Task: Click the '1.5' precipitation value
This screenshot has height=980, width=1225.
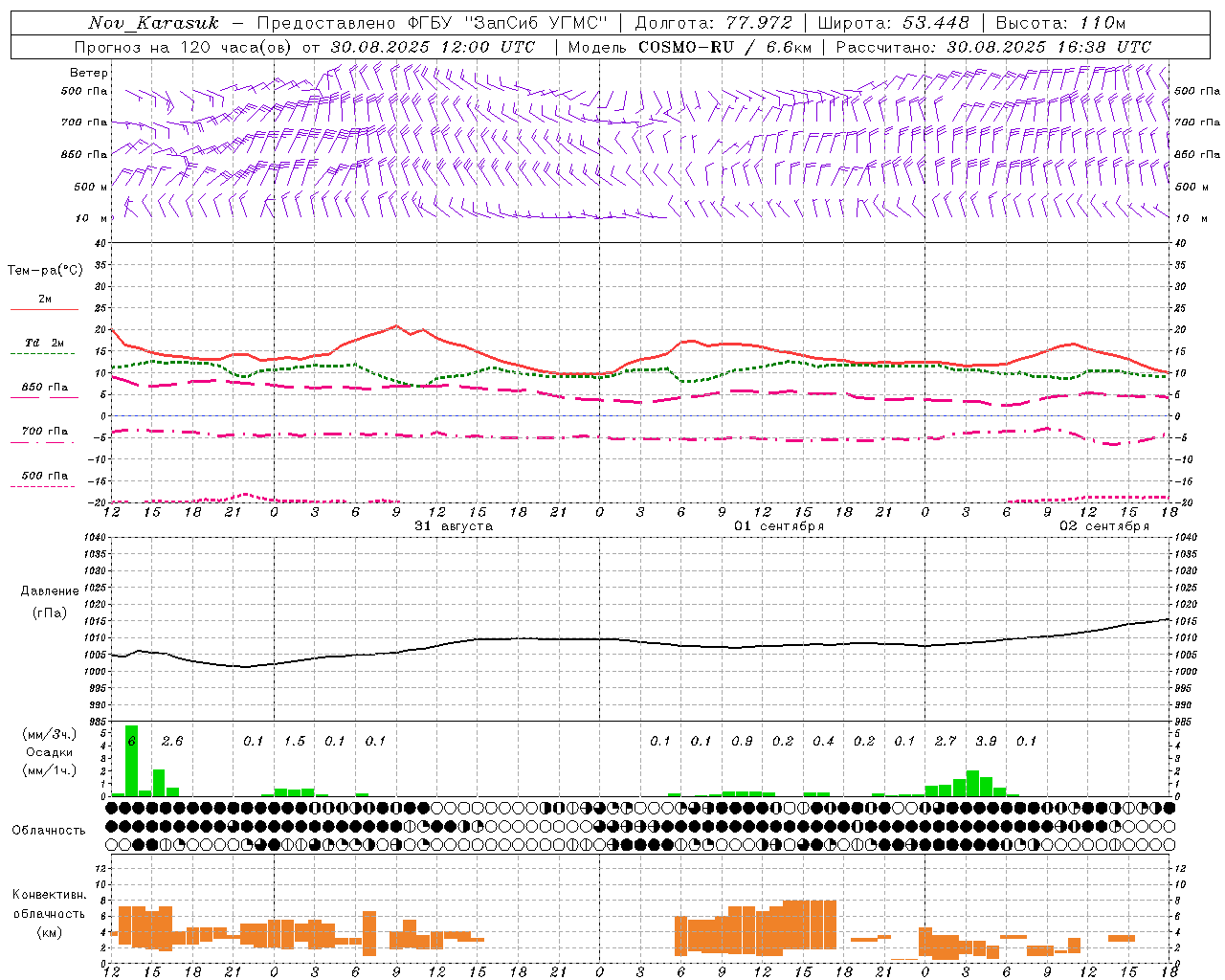Action: (x=295, y=741)
